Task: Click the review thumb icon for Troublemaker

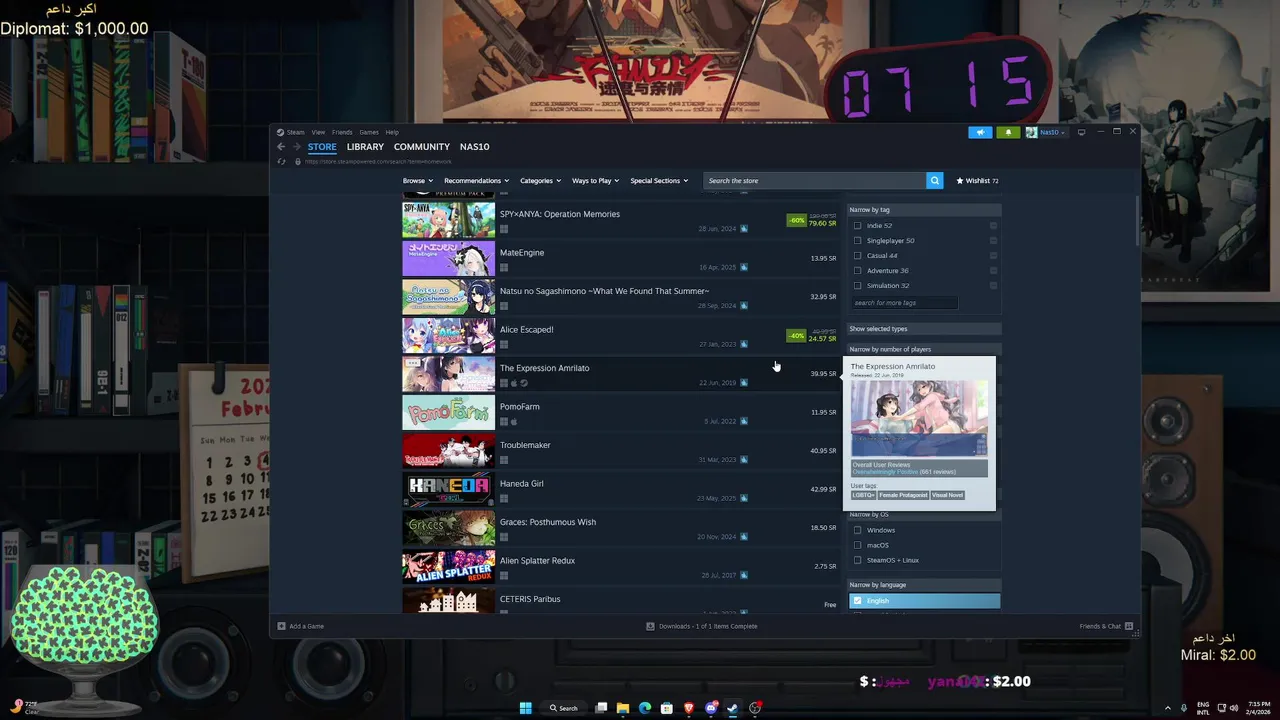Action: pos(744,460)
